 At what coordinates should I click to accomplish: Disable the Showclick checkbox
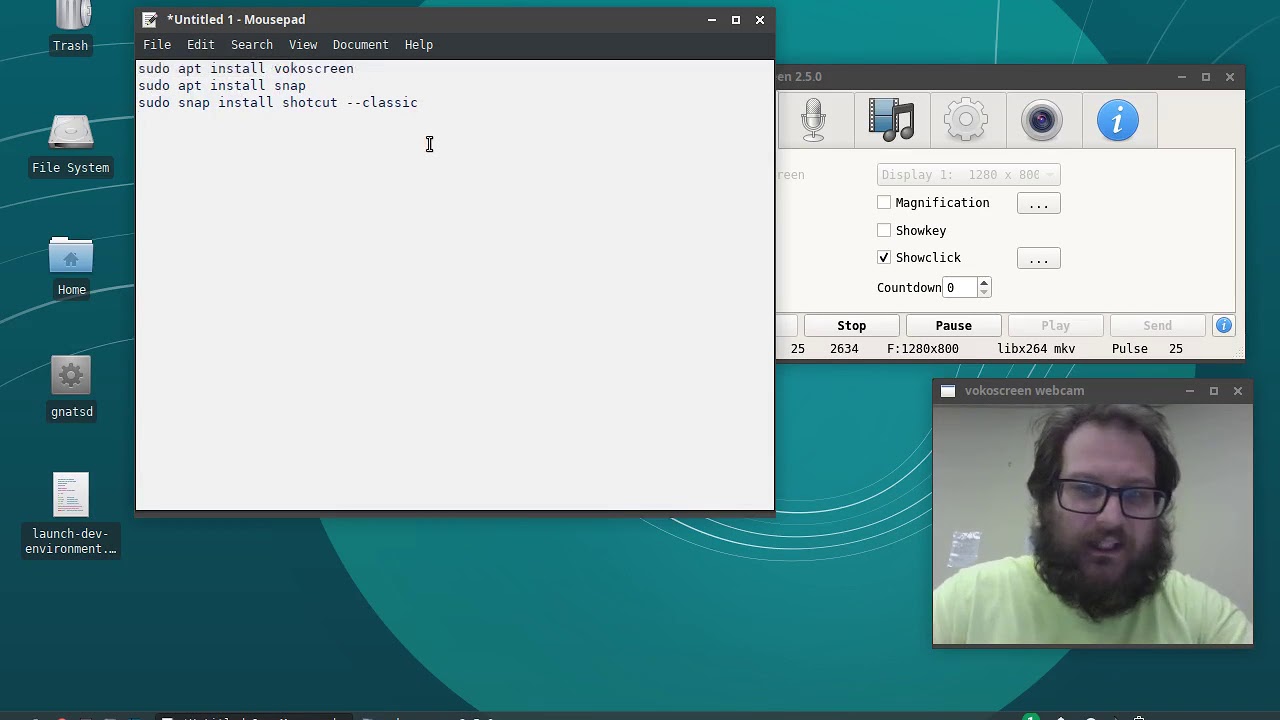pos(884,258)
